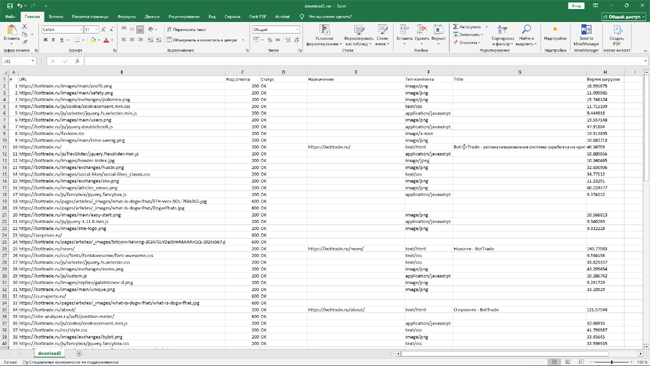
Task: Align text left
Action: [124, 40]
